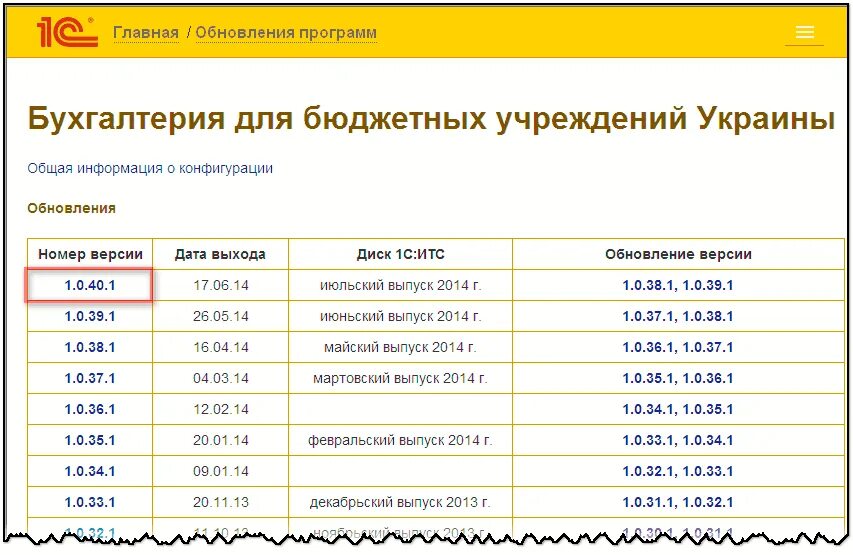
Task: Click update-from 1.0.33.1 in 09.01.14 row
Action: [708, 471]
